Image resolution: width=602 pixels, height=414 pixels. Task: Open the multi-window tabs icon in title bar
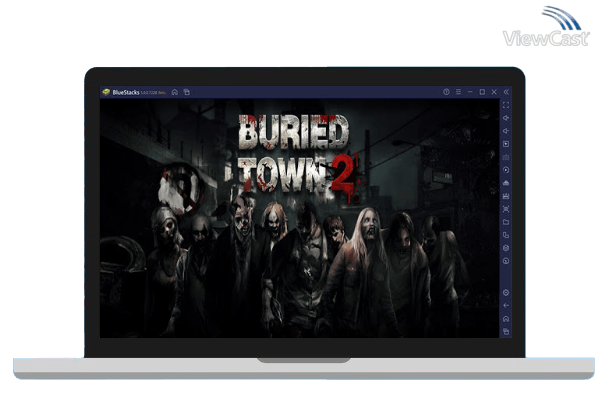tap(187, 92)
